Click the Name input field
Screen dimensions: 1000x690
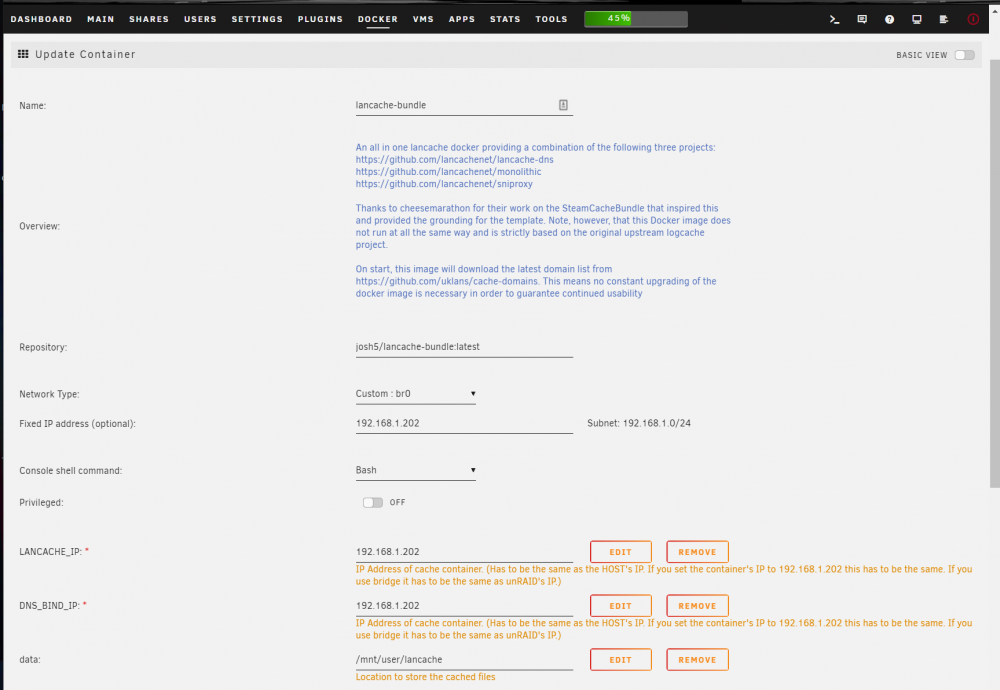pyautogui.click(x=464, y=105)
